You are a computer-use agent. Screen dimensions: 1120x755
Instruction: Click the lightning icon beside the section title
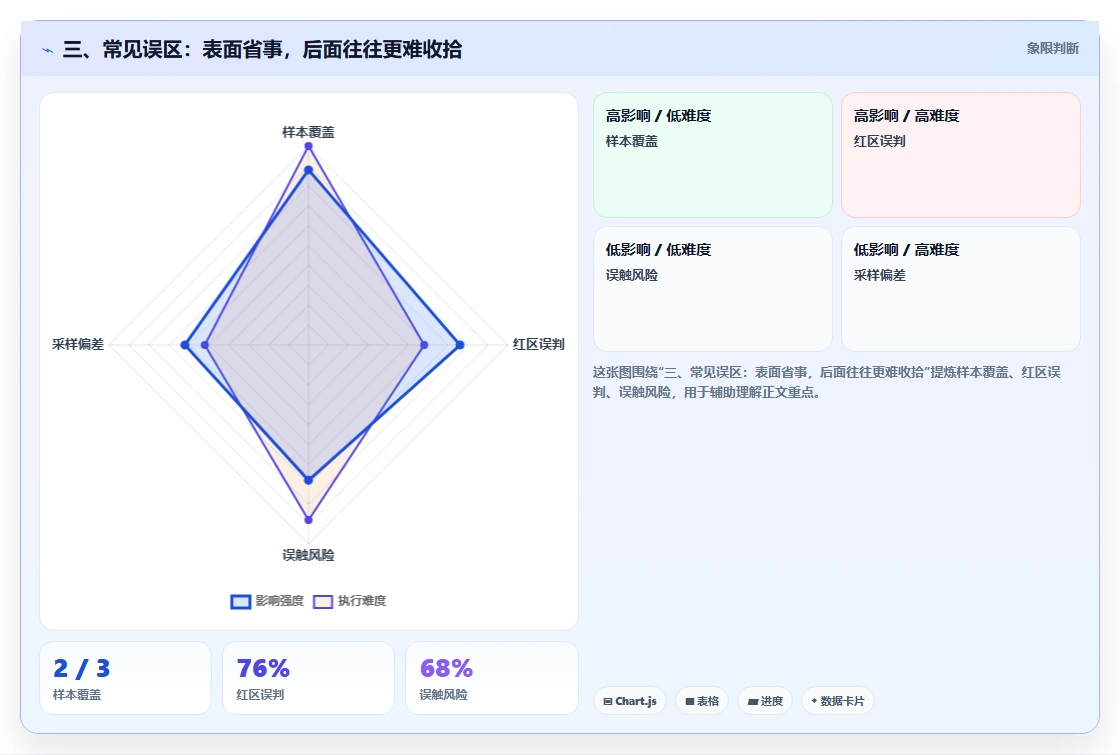[48, 50]
